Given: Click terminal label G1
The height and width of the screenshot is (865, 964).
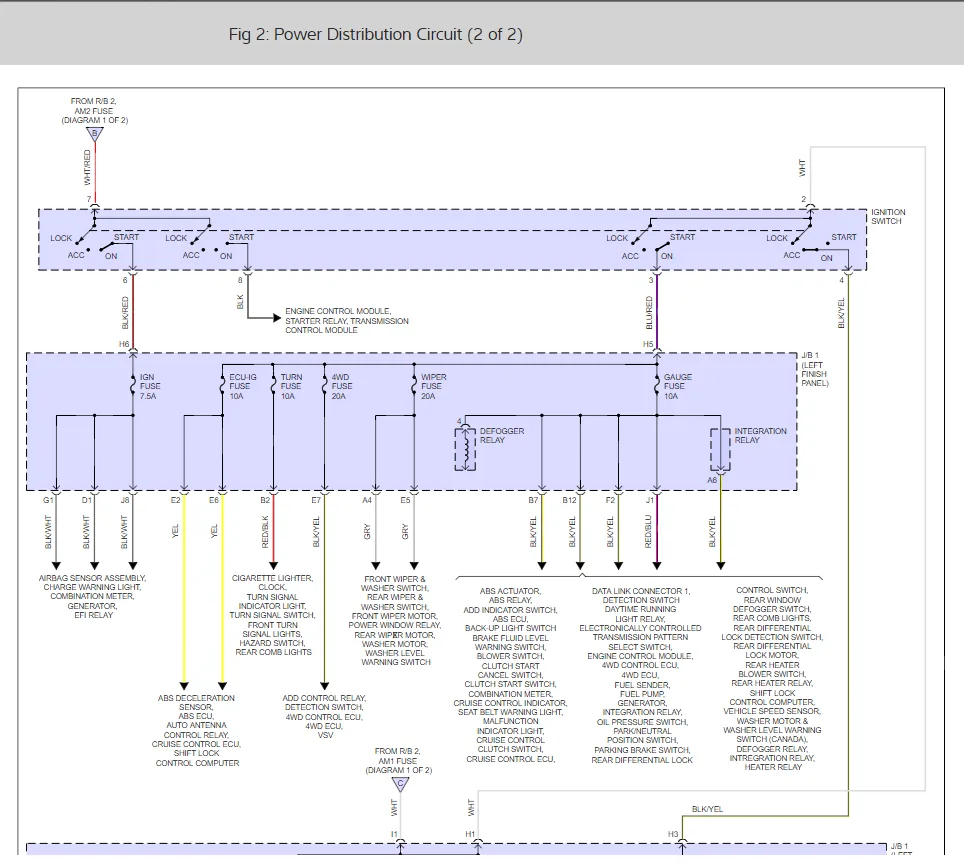Looking at the screenshot, I should coord(48,500).
